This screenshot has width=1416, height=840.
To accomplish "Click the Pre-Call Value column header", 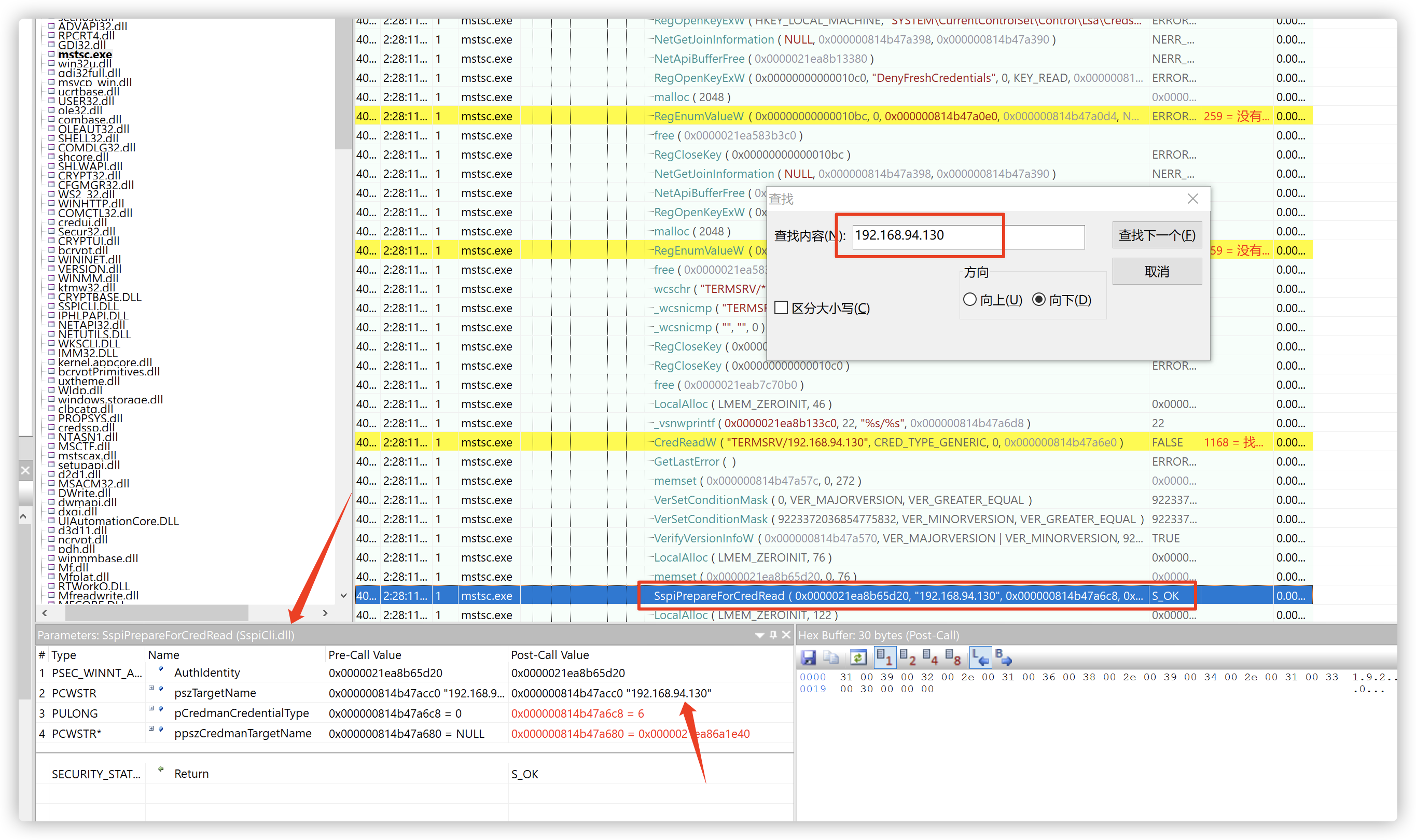I will click(x=365, y=655).
